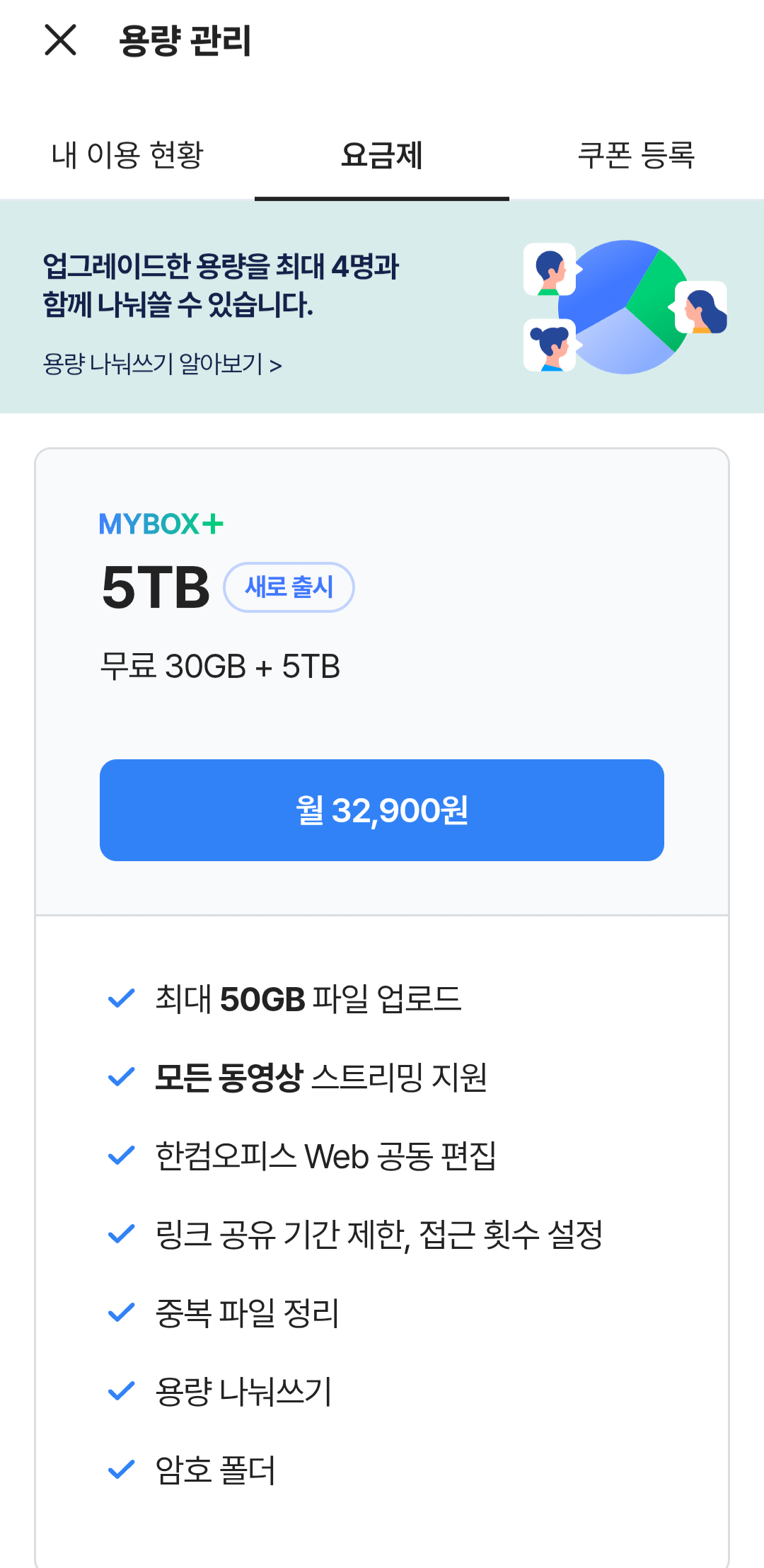
Task: Open the 쿠폰 등록 tab
Action: pyautogui.click(x=636, y=156)
